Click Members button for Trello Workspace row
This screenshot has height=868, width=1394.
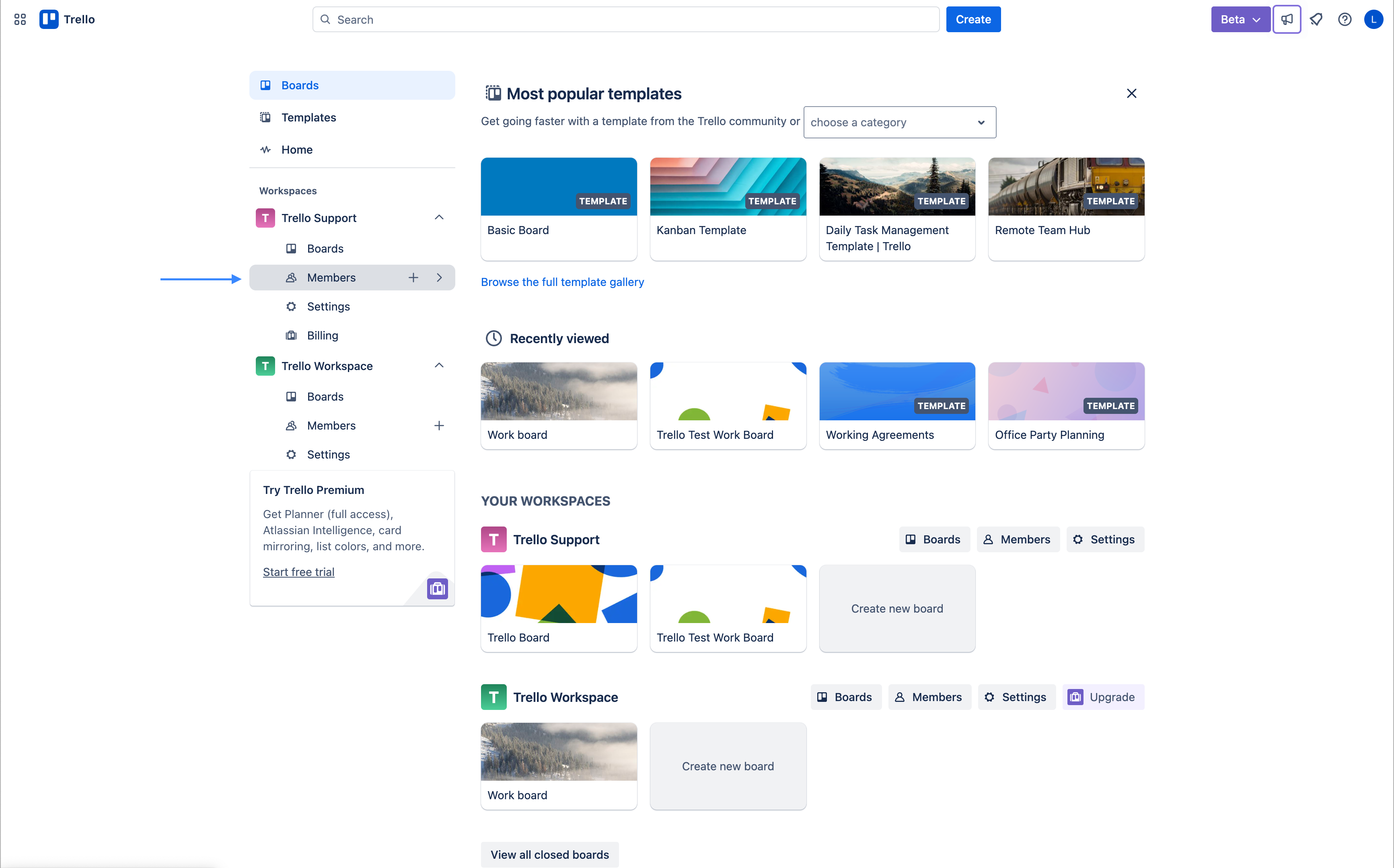point(929,697)
